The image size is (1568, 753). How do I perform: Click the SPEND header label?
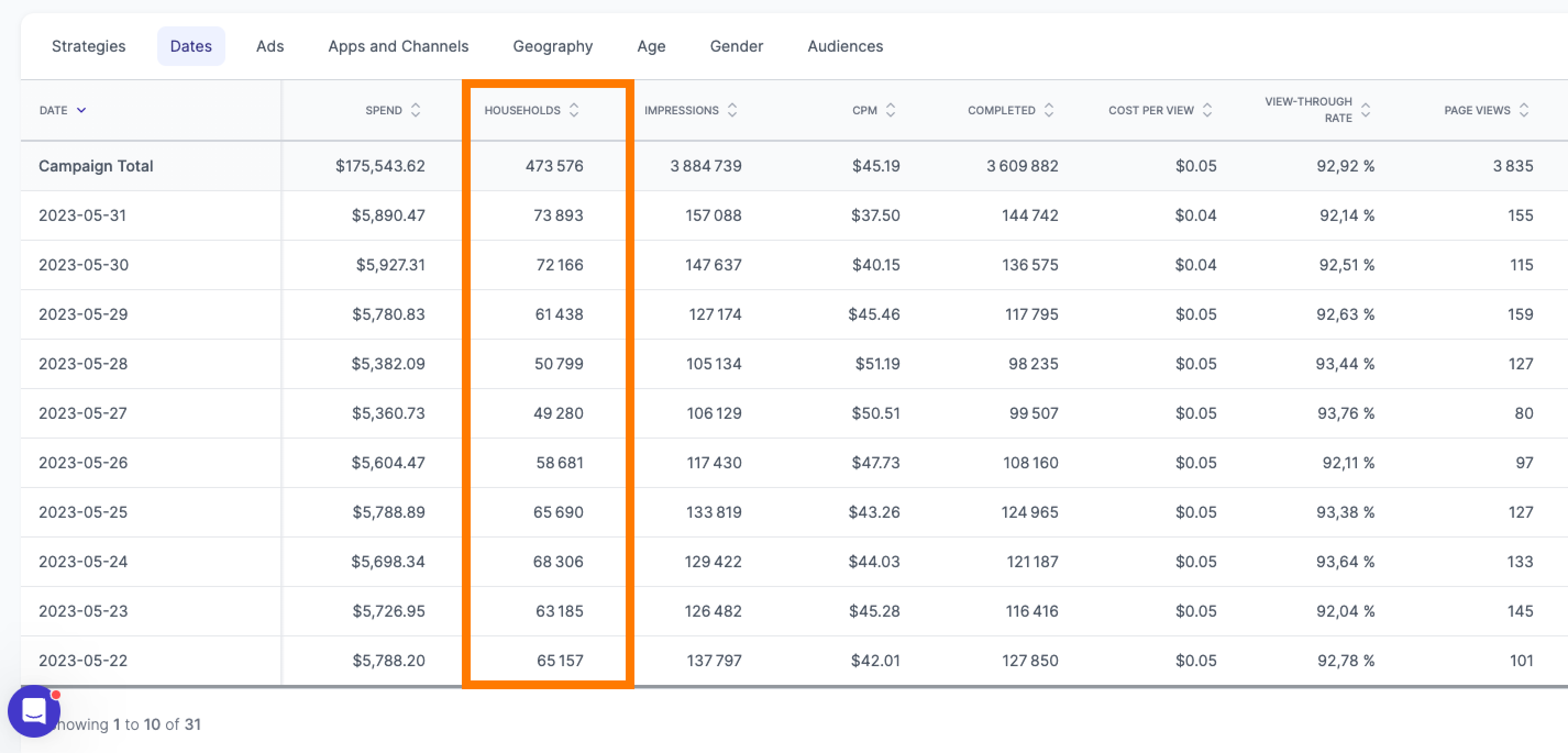point(384,110)
